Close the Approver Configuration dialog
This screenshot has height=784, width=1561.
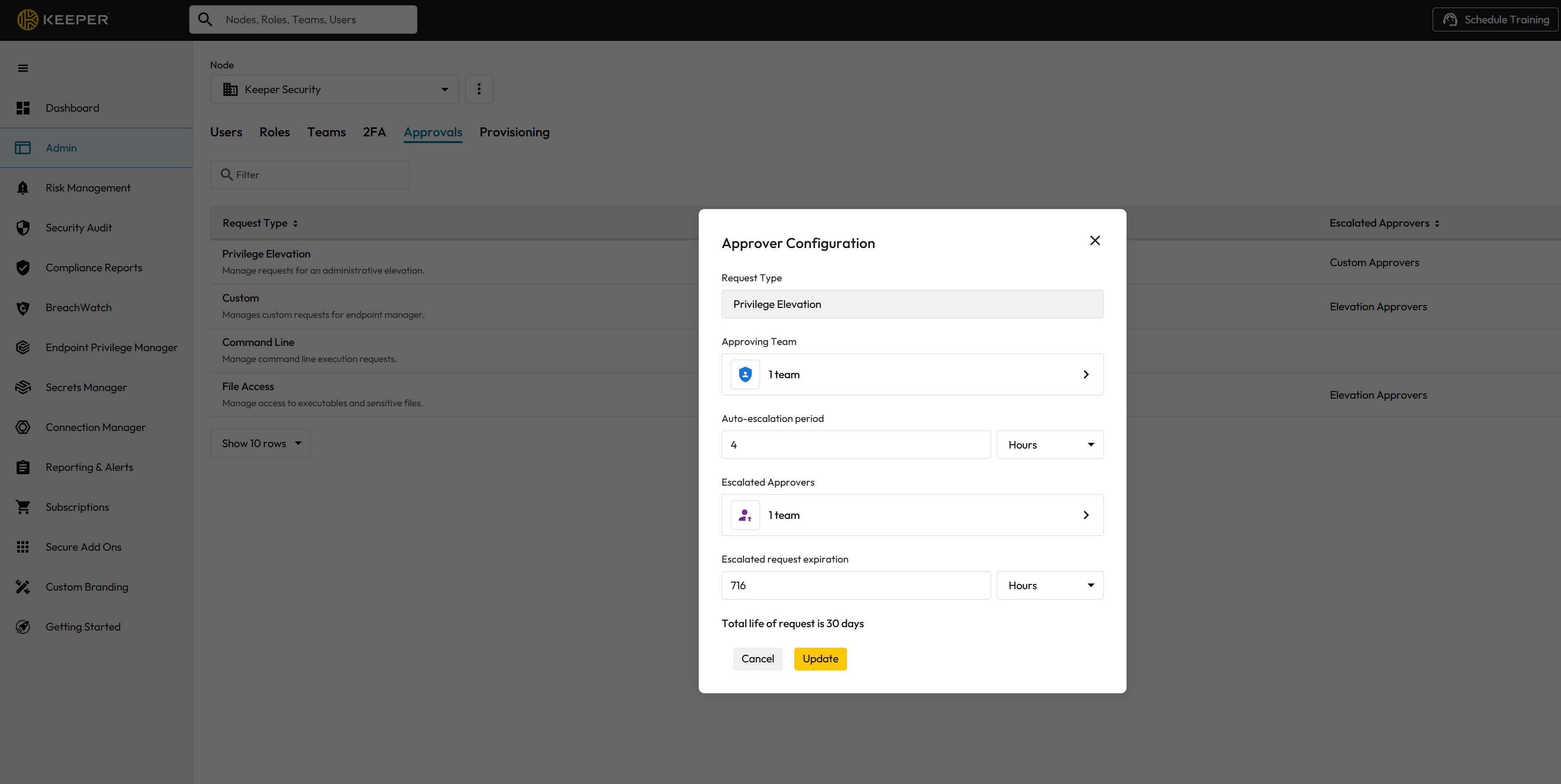coord(1094,240)
